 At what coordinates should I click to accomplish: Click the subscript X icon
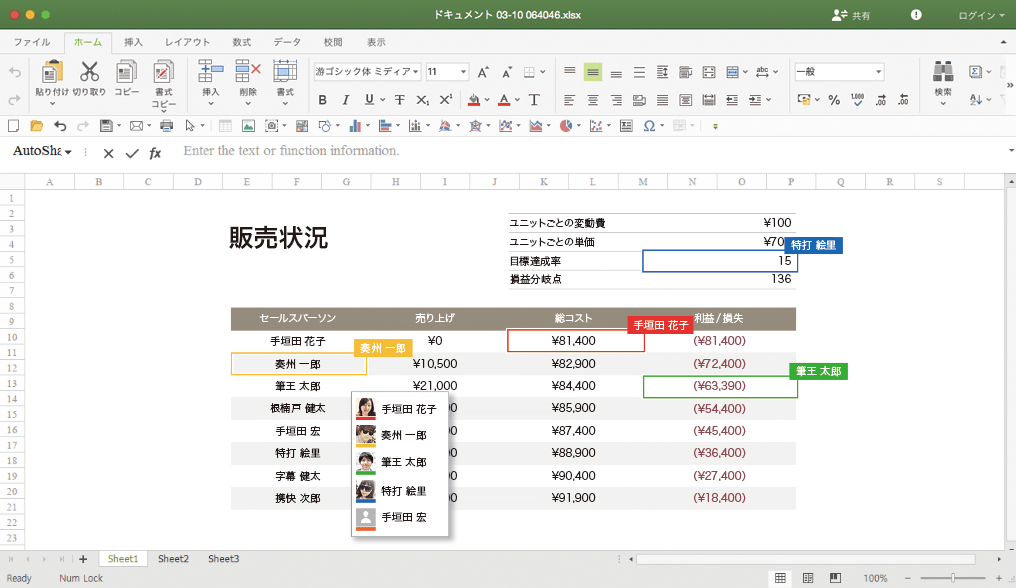pyautogui.click(x=422, y=100)
